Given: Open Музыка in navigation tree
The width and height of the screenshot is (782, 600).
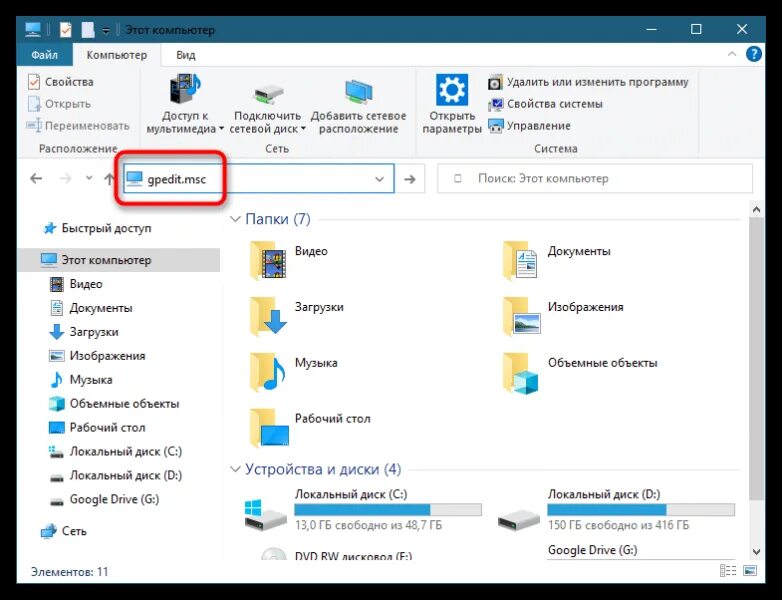Looking at the screenshot, I should click(81, 380).
